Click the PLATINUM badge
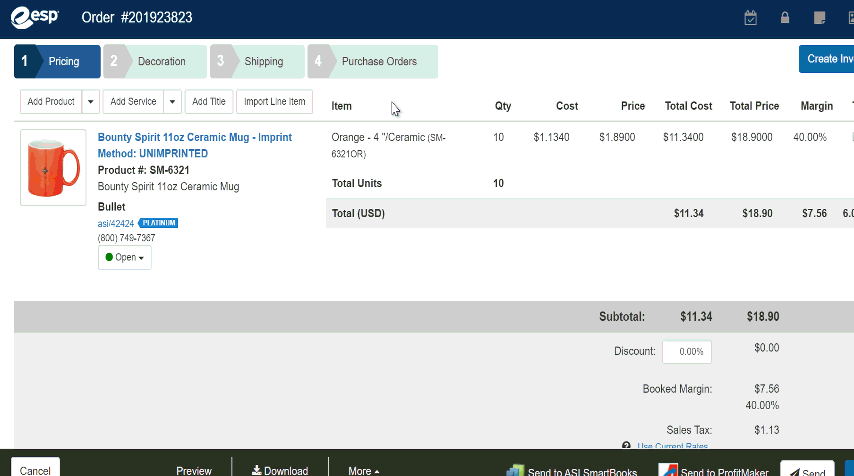 (158, 223)
